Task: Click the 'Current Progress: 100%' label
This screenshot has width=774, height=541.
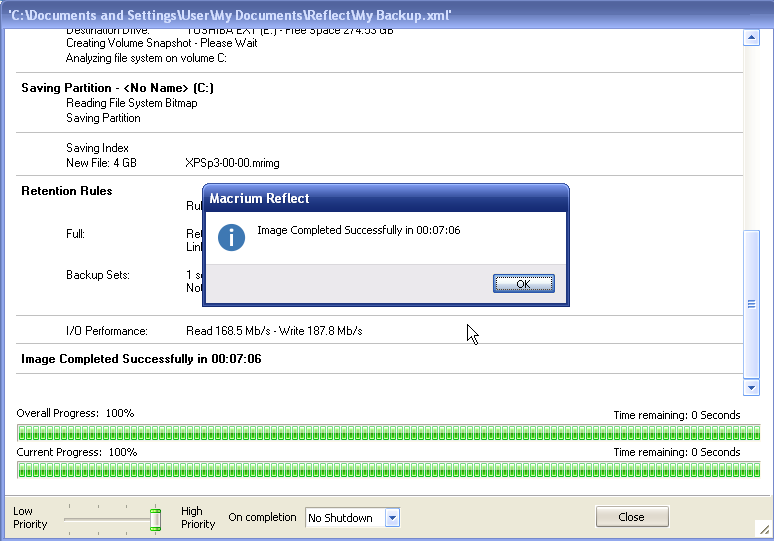Action: pyautogui.click(x=77, y=452)
